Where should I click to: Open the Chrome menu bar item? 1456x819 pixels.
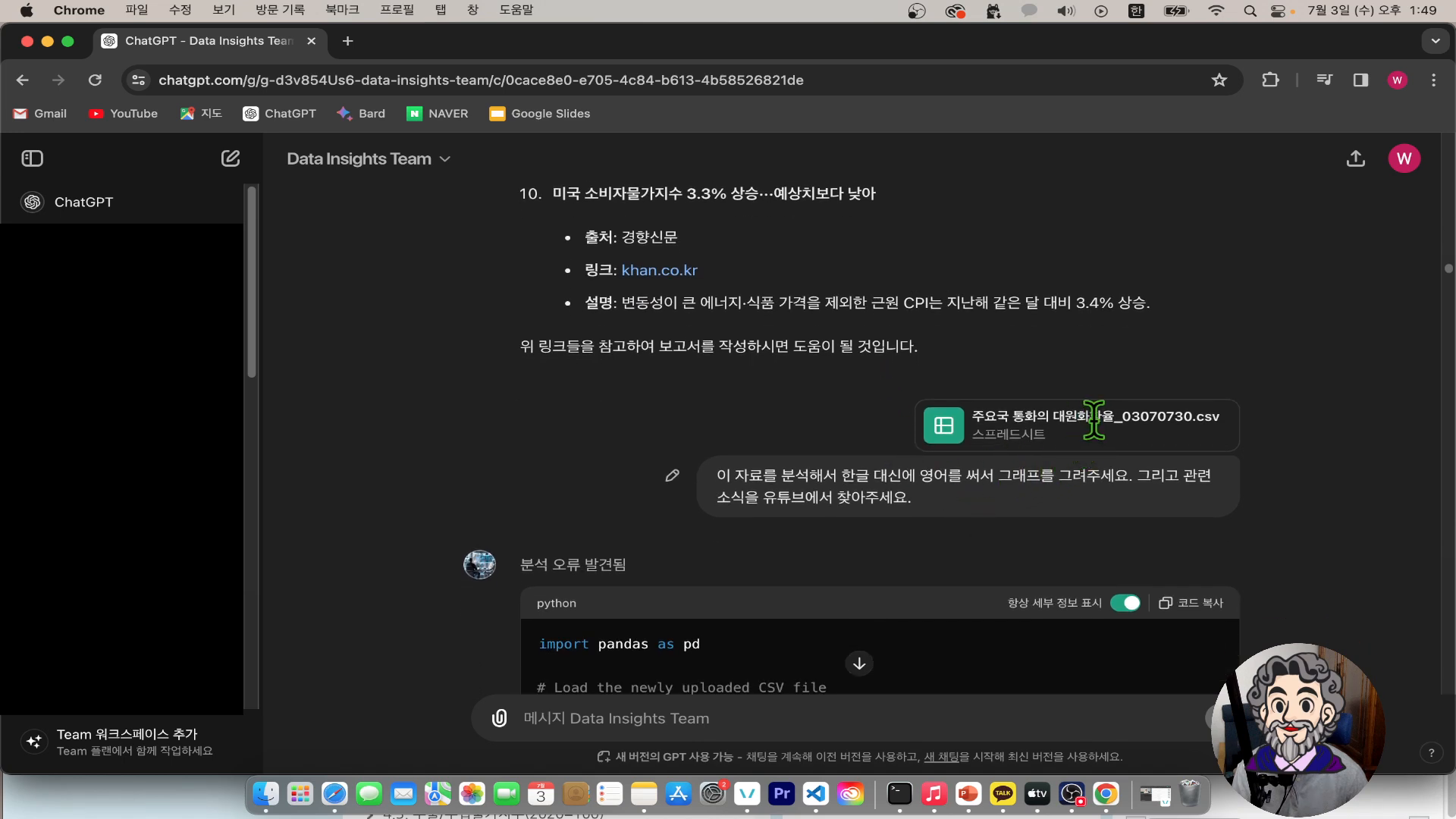[79, 10]
